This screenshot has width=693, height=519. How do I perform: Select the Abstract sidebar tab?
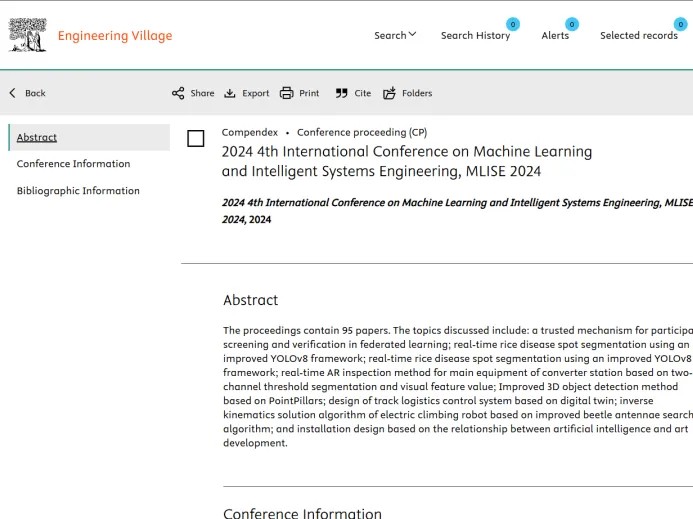(x=37, y=137)
